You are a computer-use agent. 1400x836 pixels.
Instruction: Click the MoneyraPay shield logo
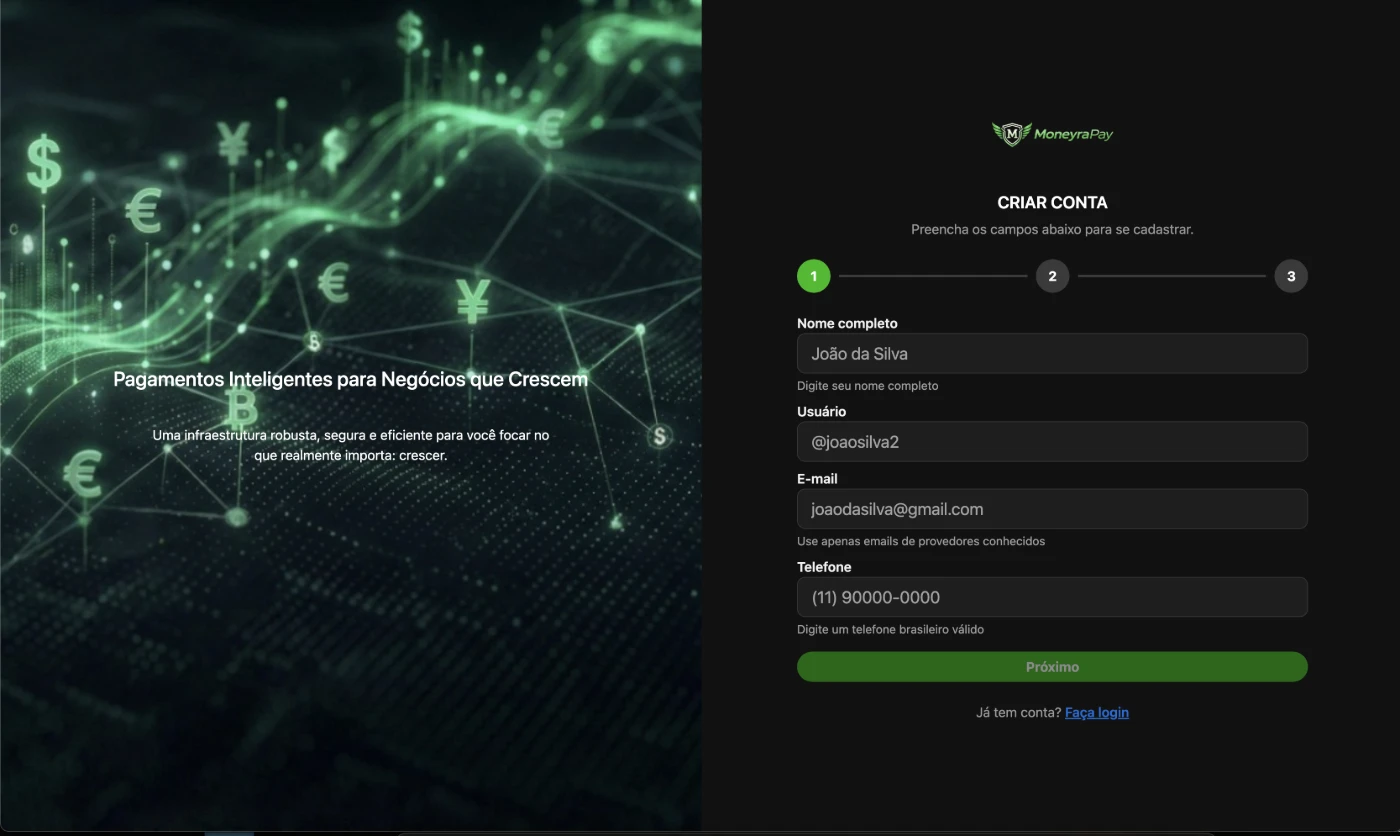1012,133
